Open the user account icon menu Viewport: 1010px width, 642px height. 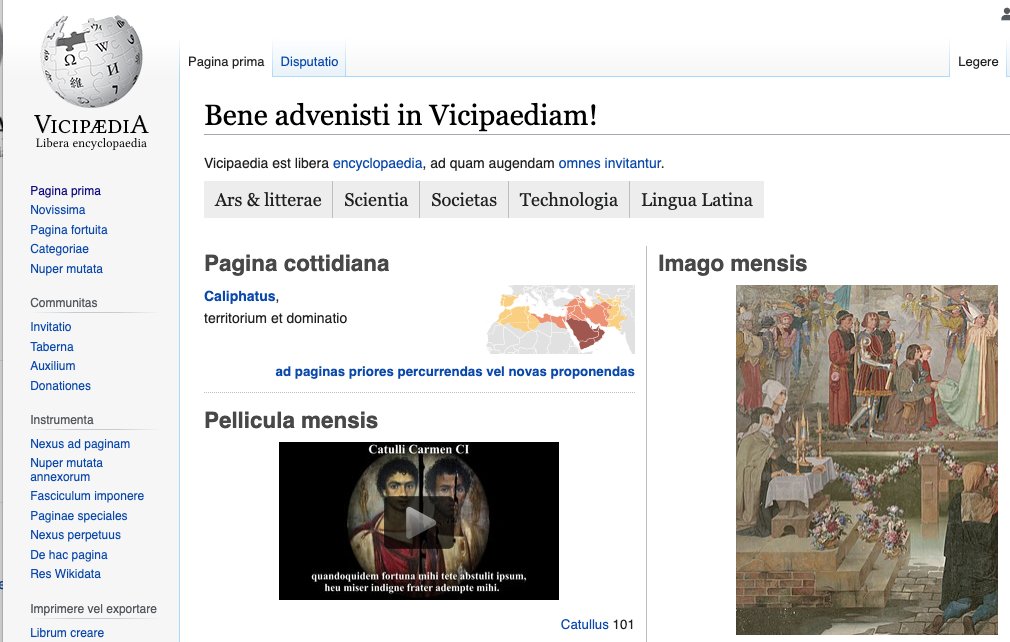point(1003,14)
